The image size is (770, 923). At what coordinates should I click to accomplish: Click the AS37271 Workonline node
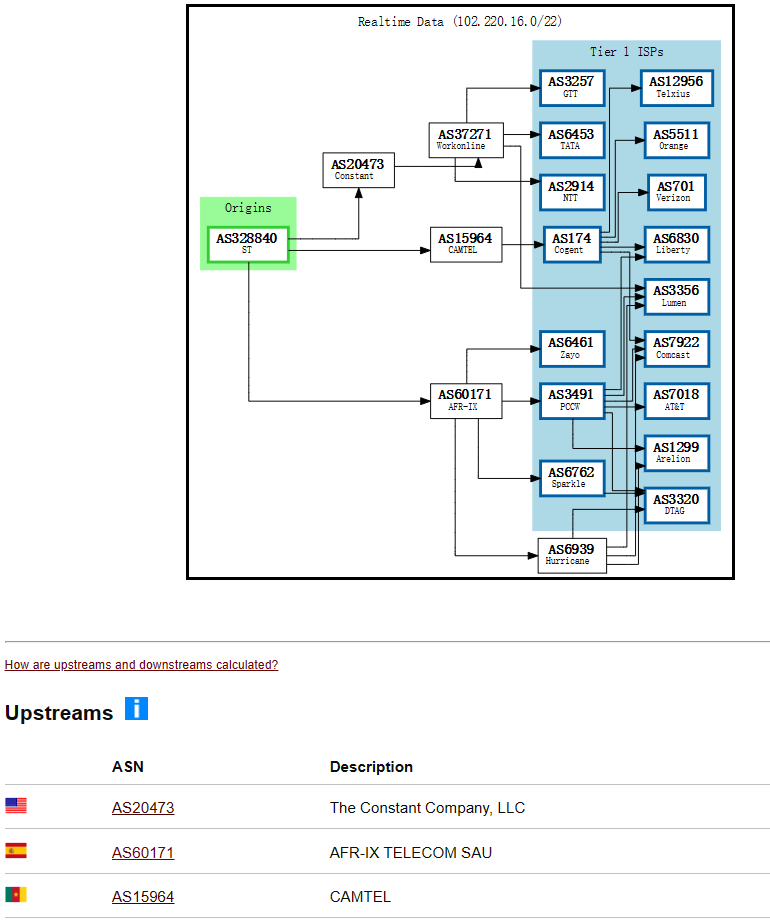pyautogui.click(x=465, y=140)
